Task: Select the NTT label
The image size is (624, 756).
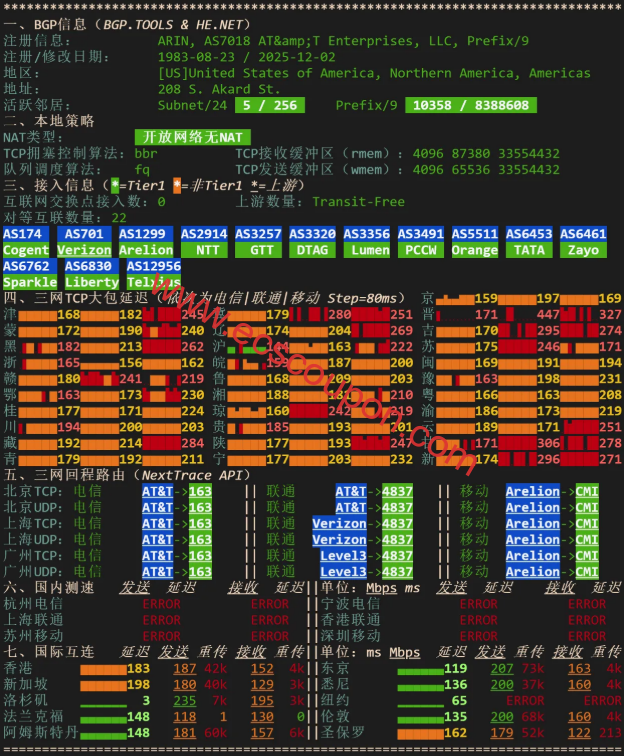Action: [204, 250]
